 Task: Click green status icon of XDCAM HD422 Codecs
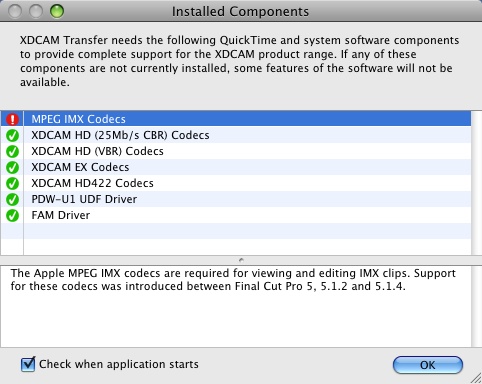[12, 183]
